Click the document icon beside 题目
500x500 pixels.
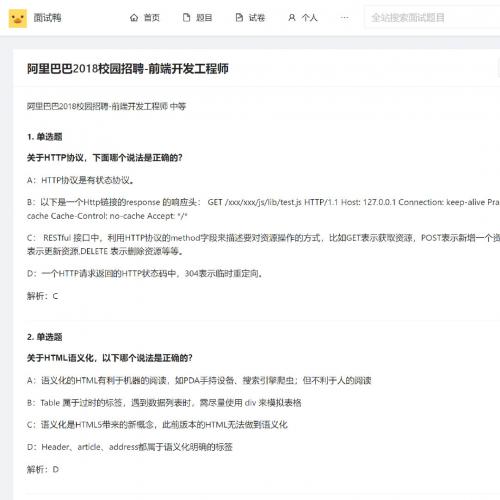[x=187, y=18]
